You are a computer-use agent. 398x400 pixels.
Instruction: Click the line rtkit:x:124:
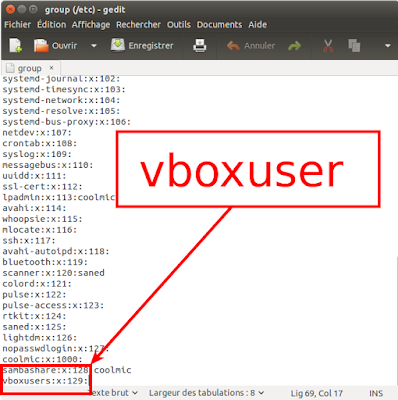click(x=34, y=316)
